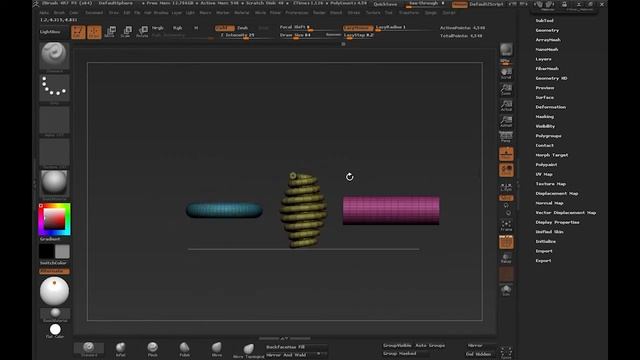Activate the Rotate transform tool
640x360 pixels.
(142, 32)
